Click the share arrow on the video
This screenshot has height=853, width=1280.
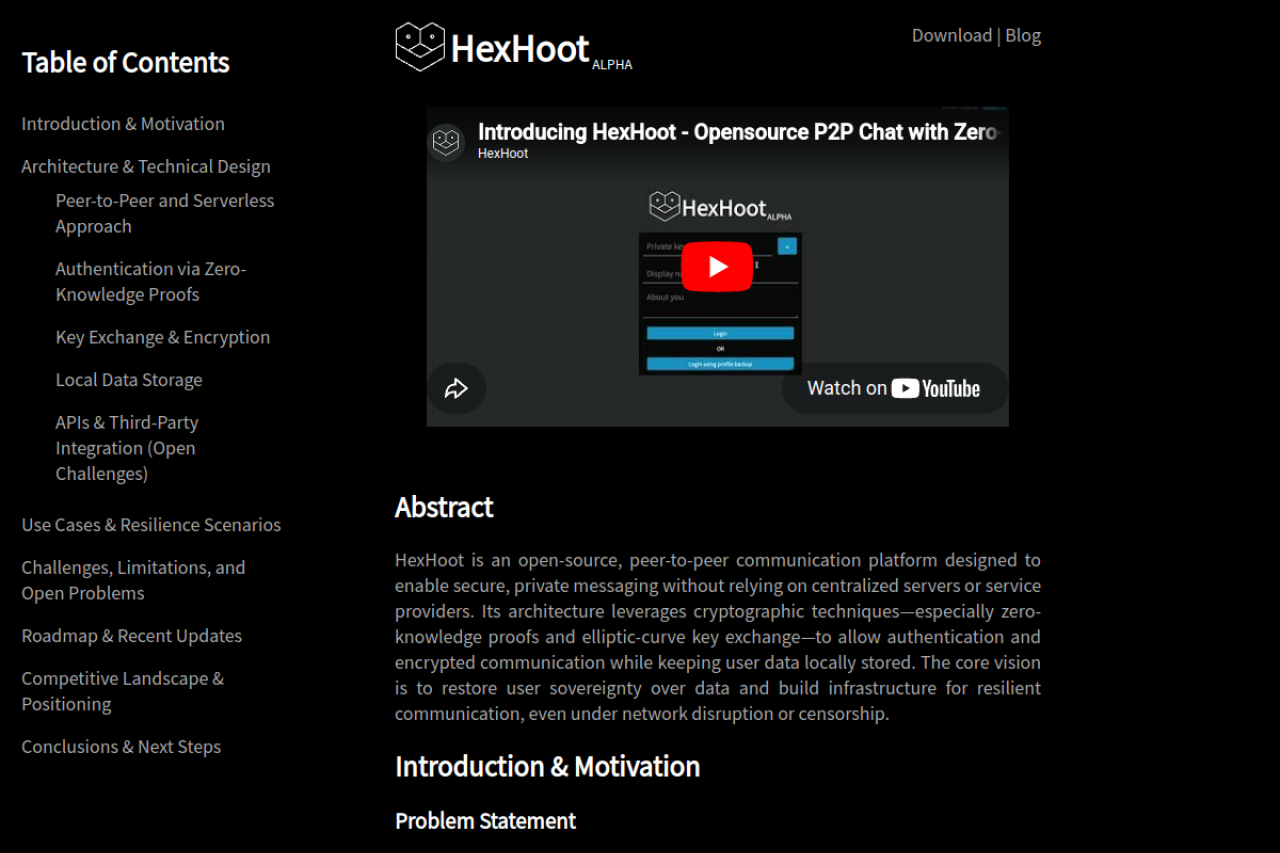457,389
